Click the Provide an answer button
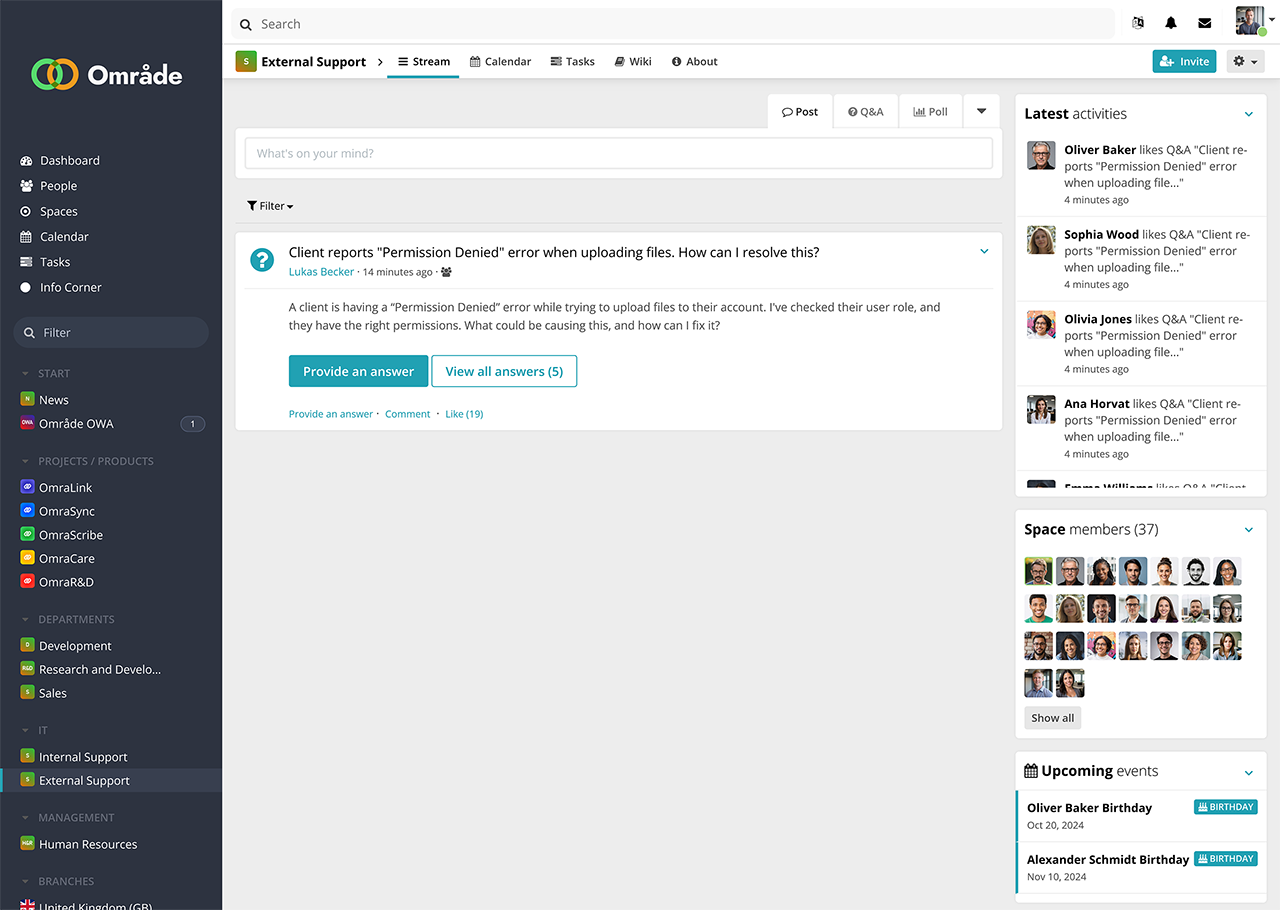Viewport: 1280px width, 910px height. click(x=358, y=371)
